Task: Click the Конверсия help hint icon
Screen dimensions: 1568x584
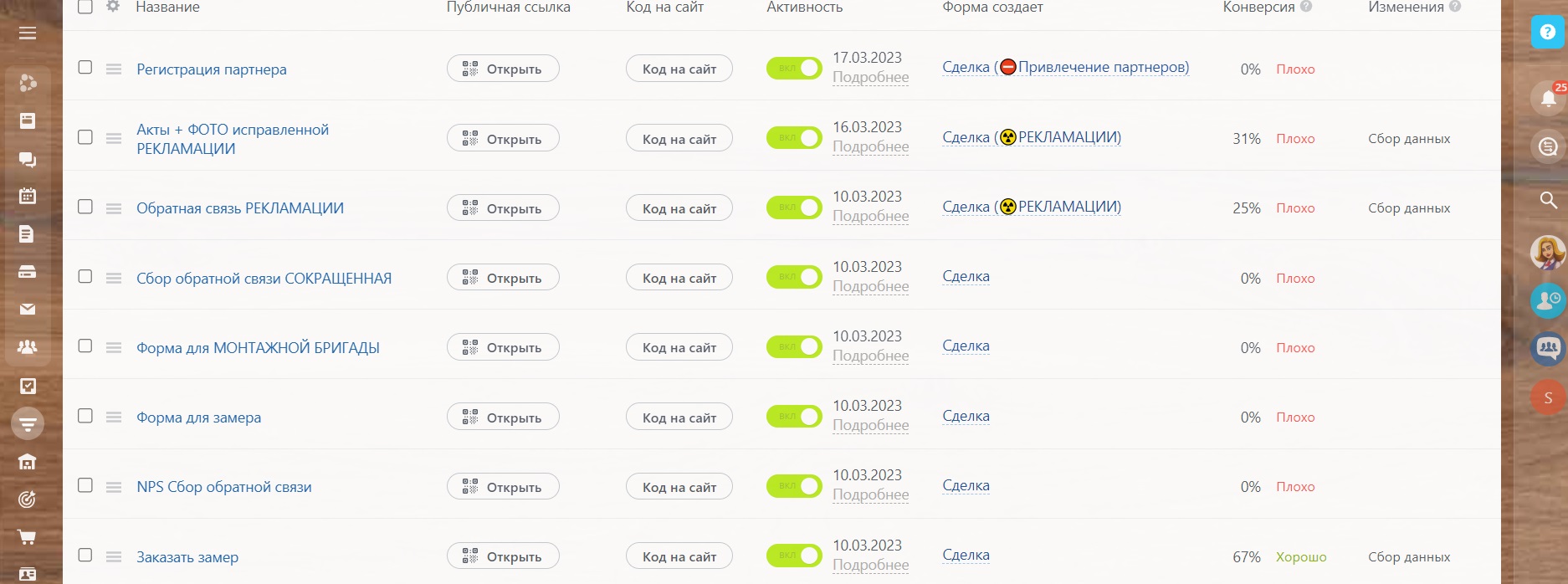Action: tap(1306, 7)
